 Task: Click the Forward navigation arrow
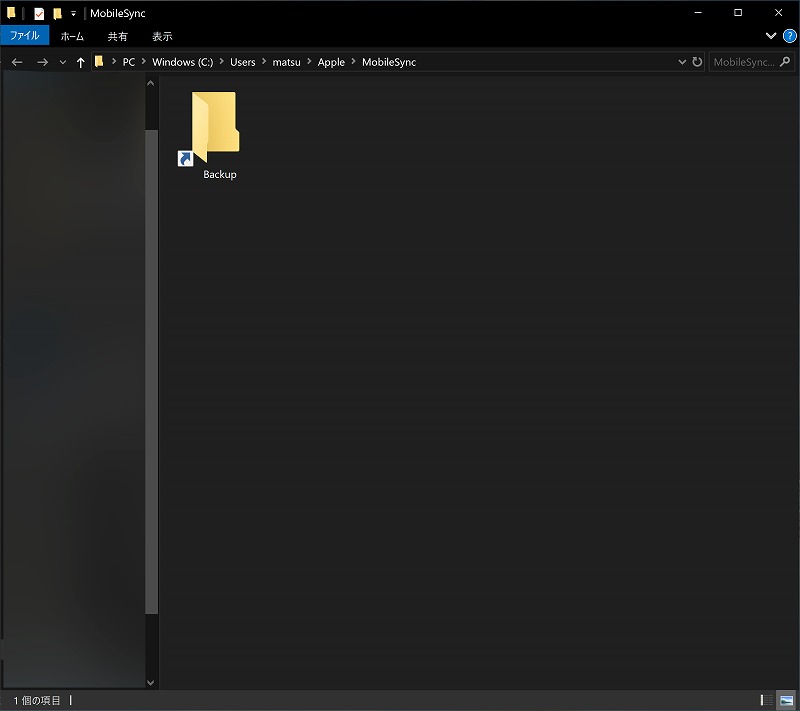point(43,62)
